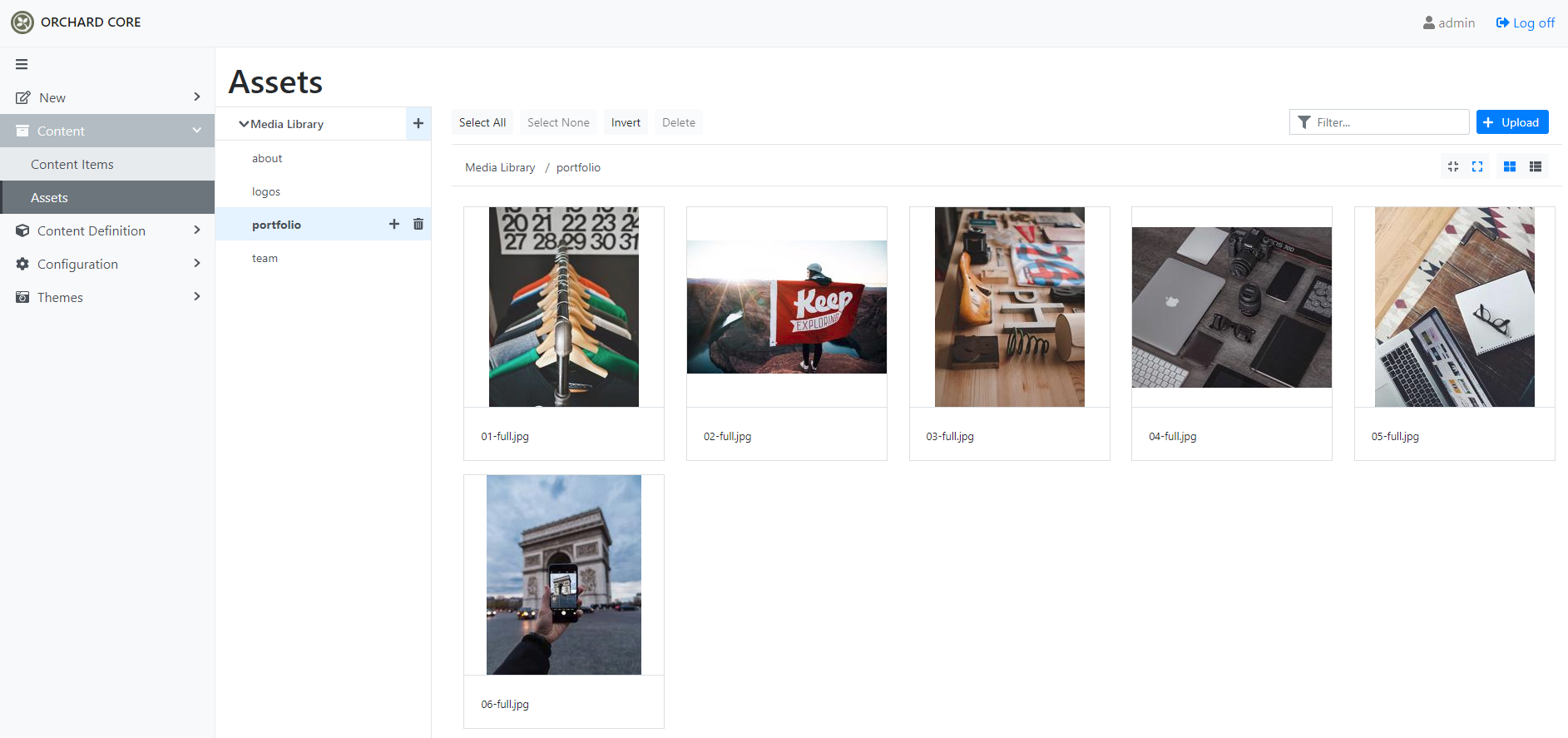This screenshot has width=1568, height=738.
Task: Click the 06-full.jpg file name
Action: (x=505, y=704)
